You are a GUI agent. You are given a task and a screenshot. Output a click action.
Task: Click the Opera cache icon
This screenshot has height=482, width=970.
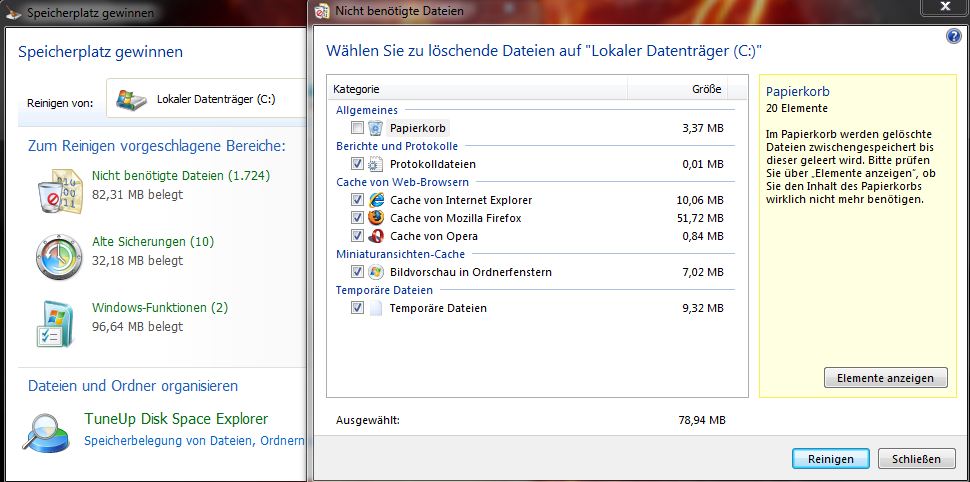click(376, 236)
